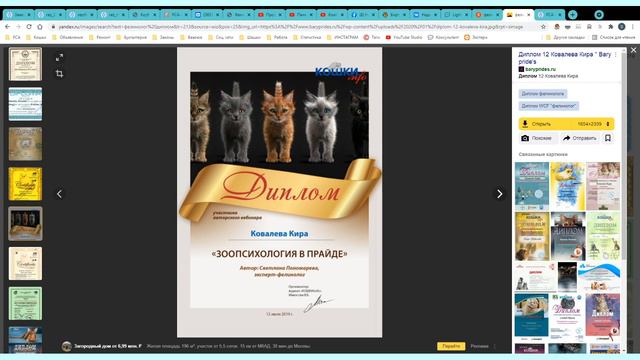This screenshot has width=640, height=360.
Task: Select the Диплом WCF "фелинолог" tag
Action: 549,106
